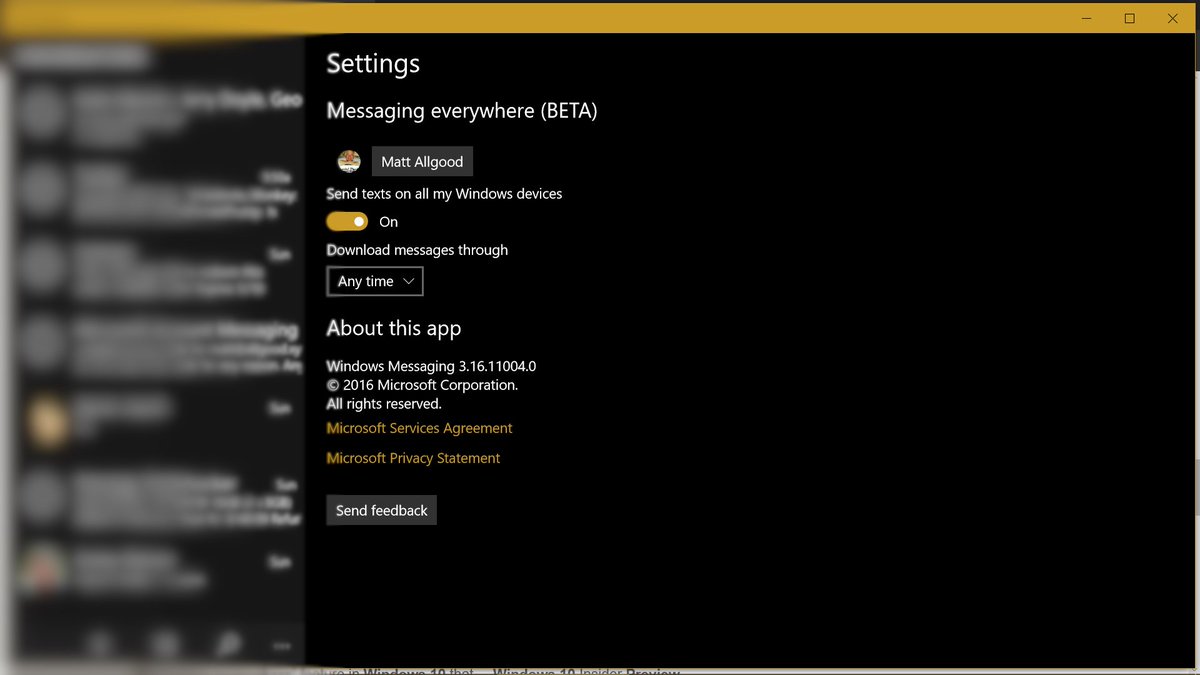Viewport: 1200px width, 675px height.
Task: Click the chevron beside Any time
Action: tap(408, 281)
